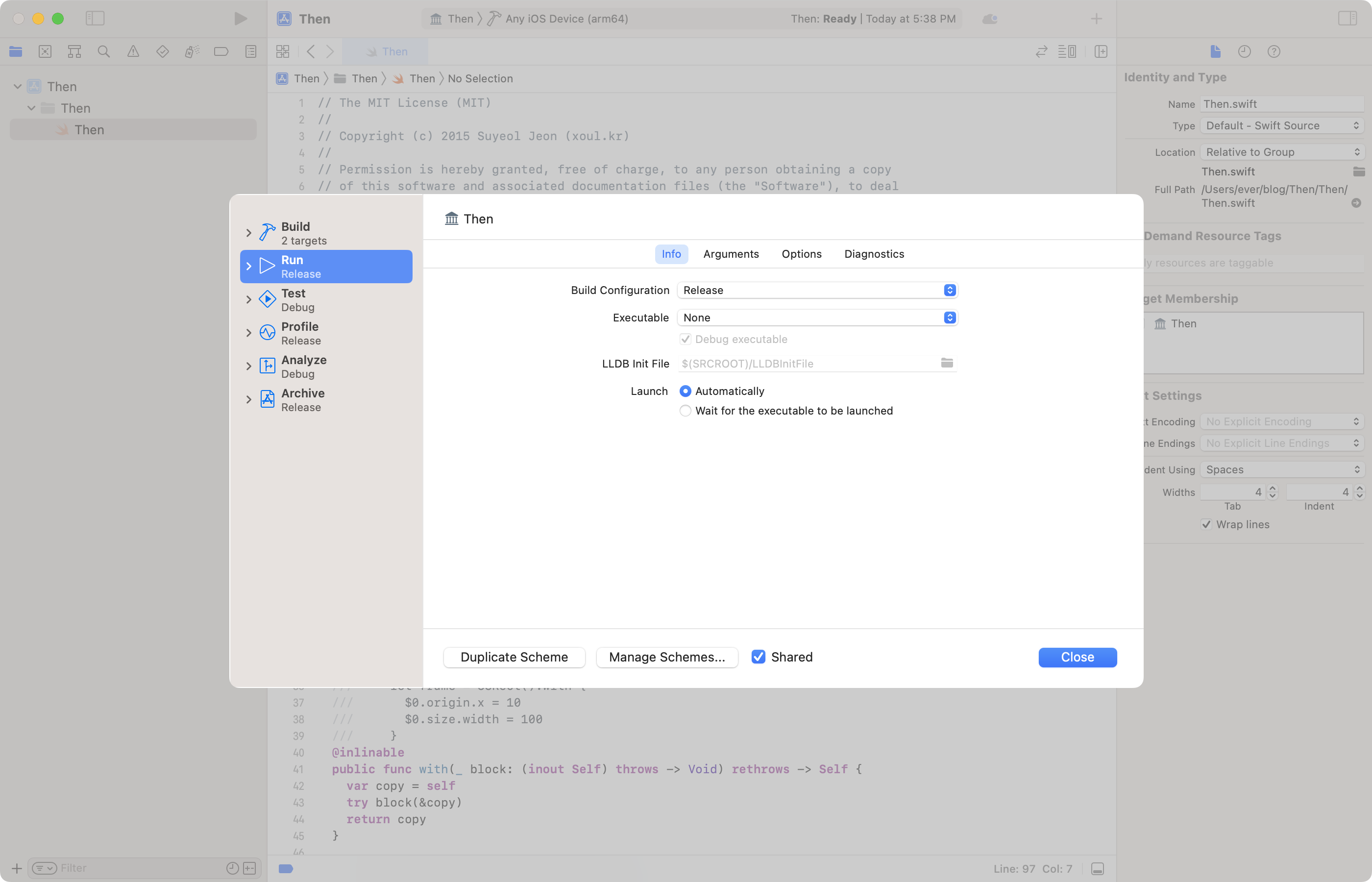
Task: Click the LLDB Init File folder icon
Action: pos(947,363)
